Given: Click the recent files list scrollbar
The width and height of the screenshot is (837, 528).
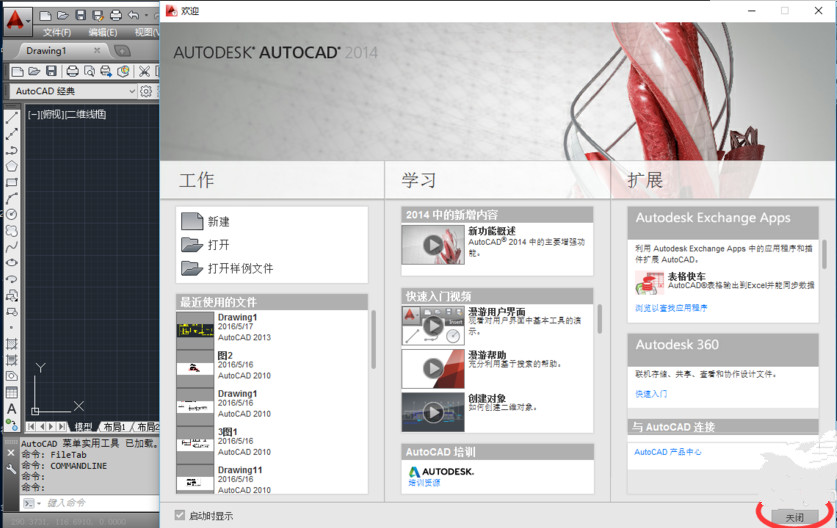Looking at the screenshot, I should [x=373, y=339].
